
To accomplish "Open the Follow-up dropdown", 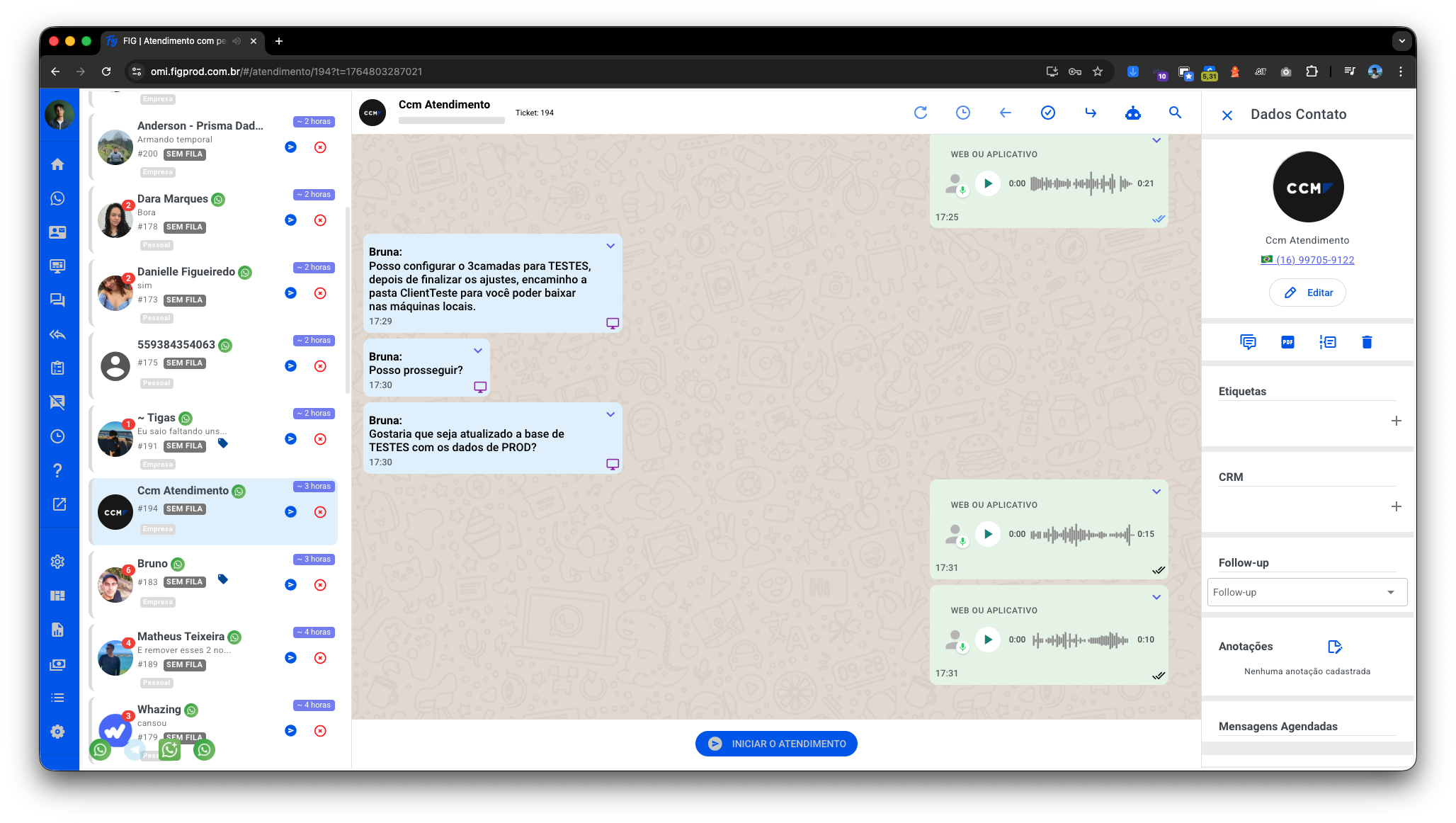I will (x=1307, y=592).
